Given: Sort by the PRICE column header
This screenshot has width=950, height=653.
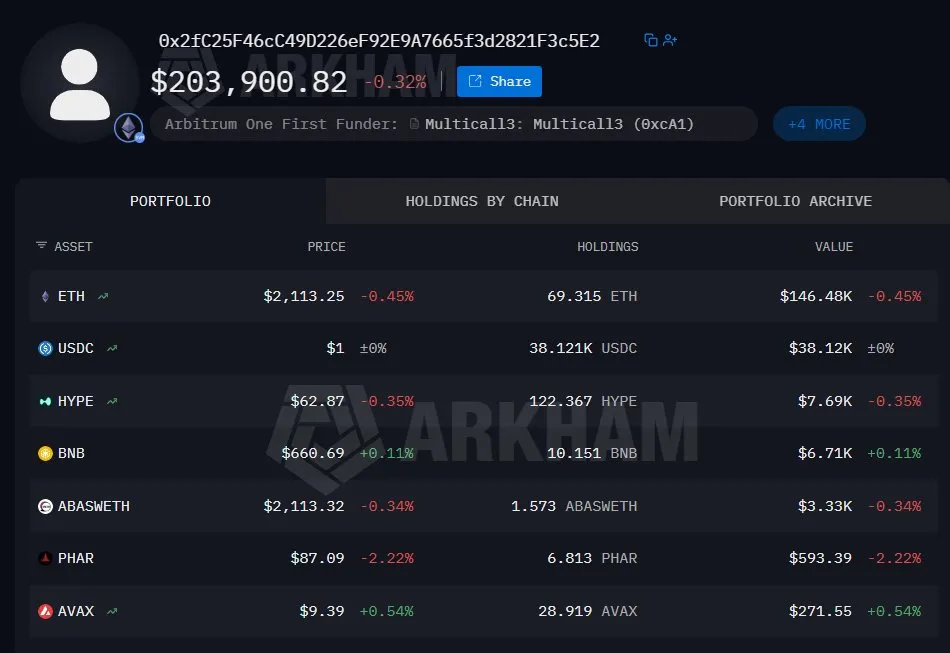Looking at the screenshot, I should click(x=327, y=247).
